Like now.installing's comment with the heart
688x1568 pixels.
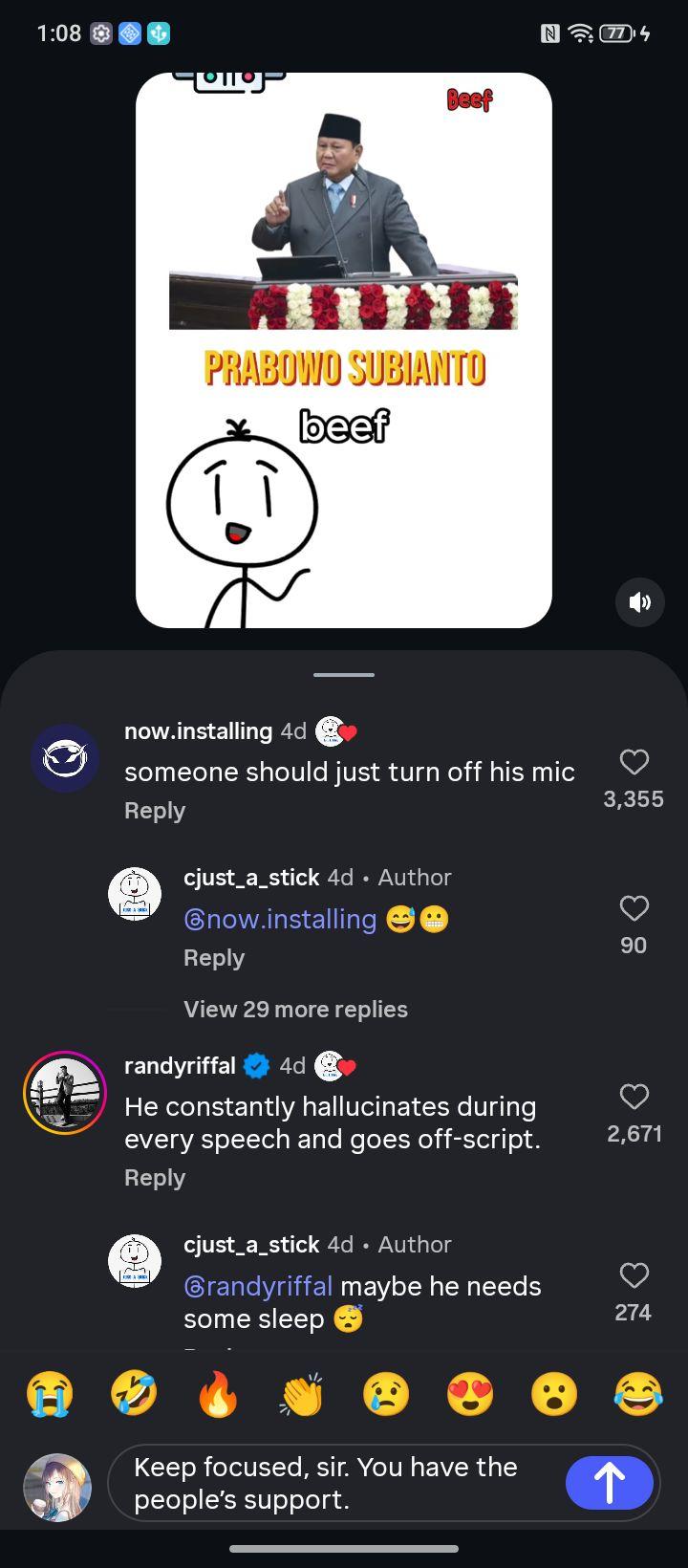pyautogui.click(x=634, y=762)
